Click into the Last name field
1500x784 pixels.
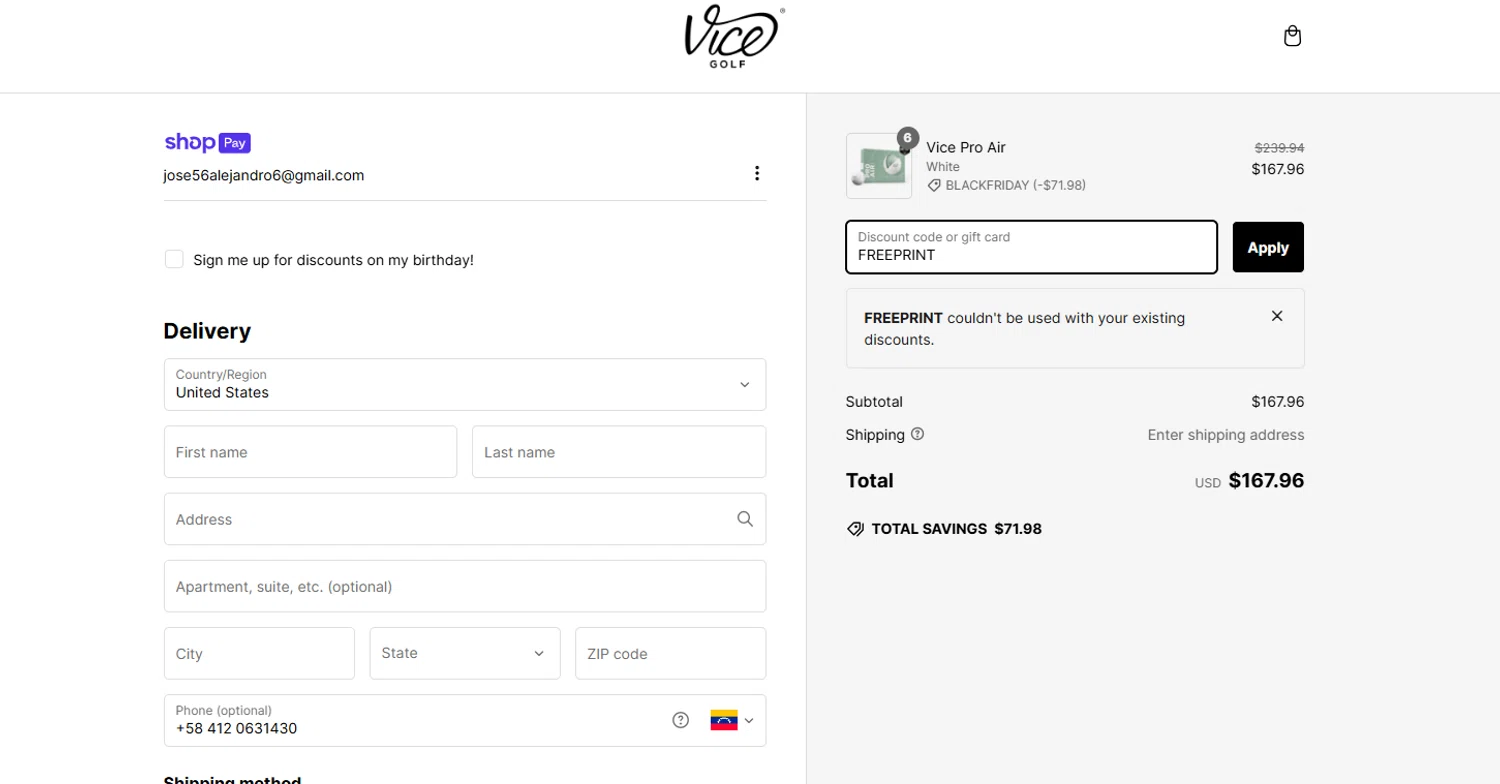(x=618, y=452)
